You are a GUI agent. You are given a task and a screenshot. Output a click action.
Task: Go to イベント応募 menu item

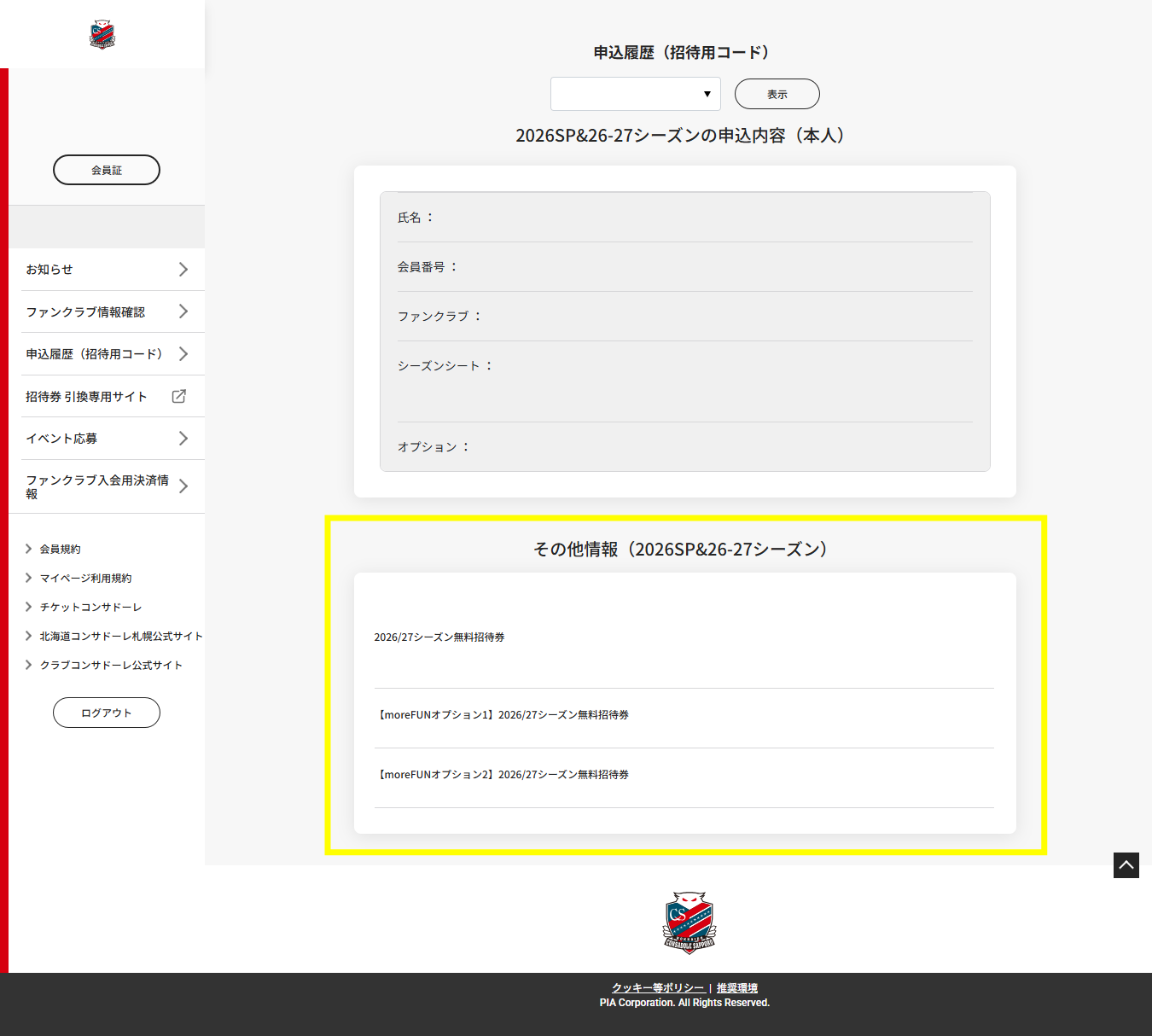tap(107, 438)
